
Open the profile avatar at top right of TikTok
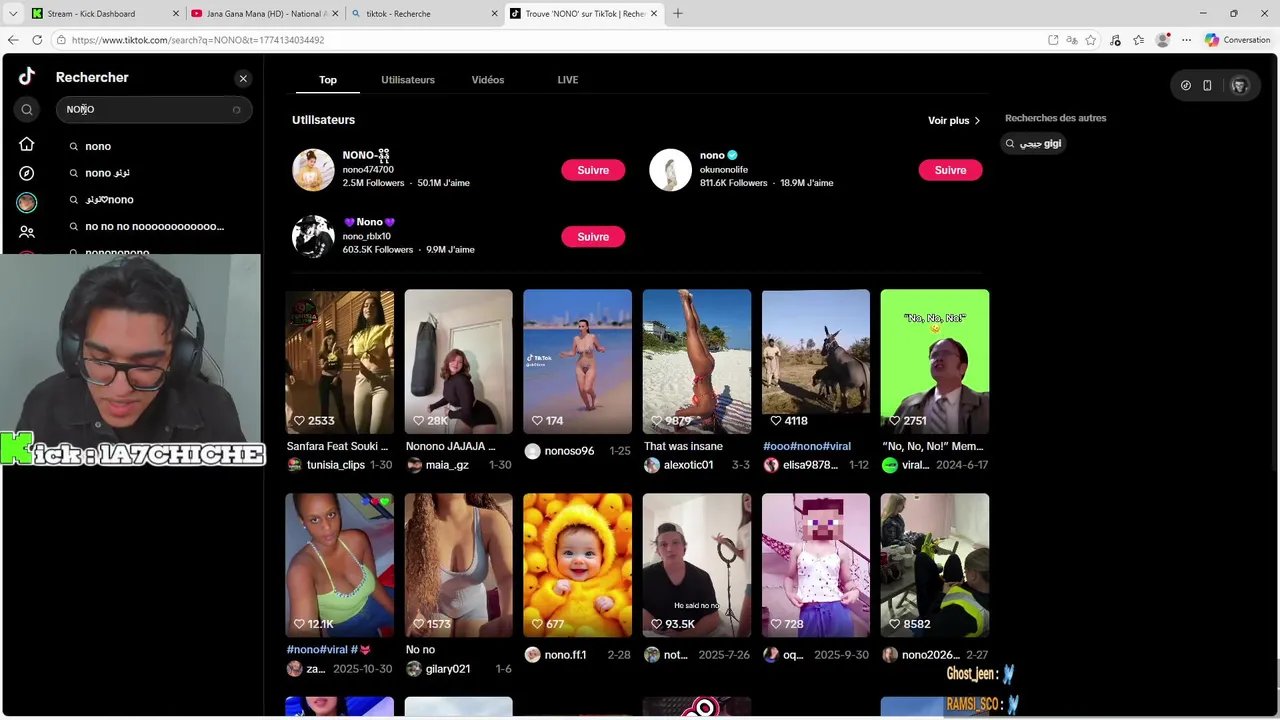pos(1240,86)
